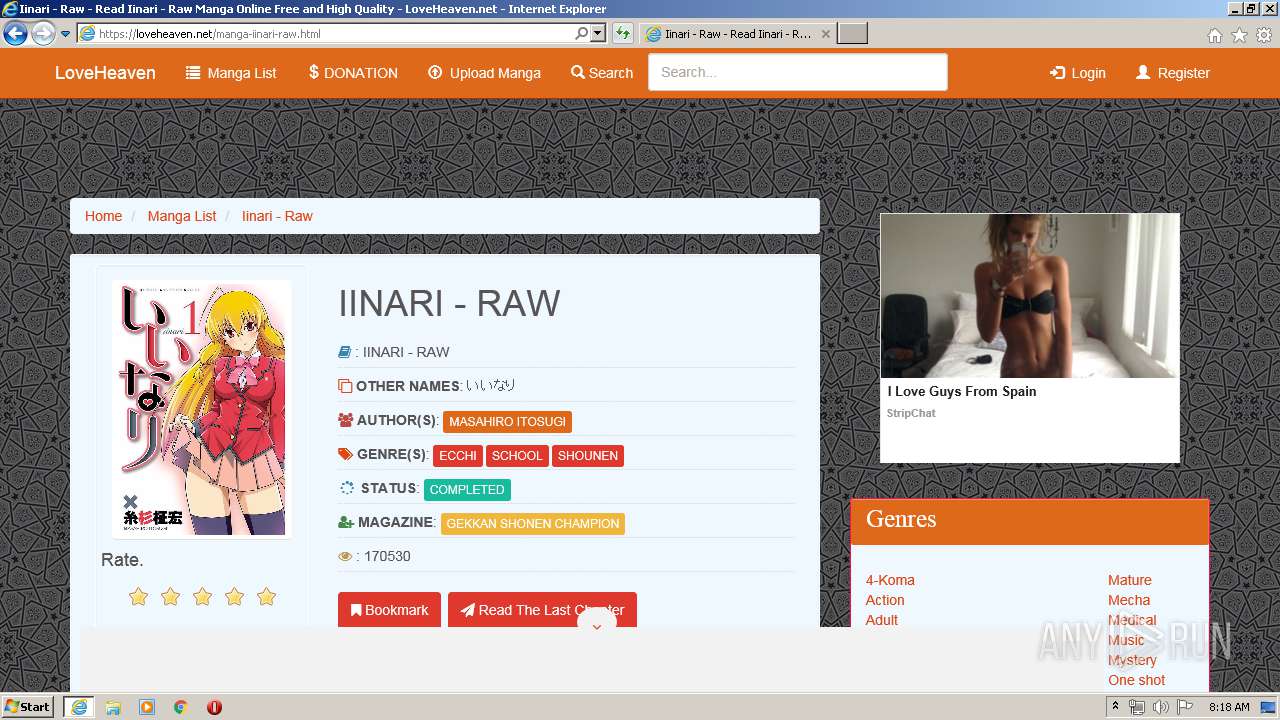Open the Windows Start menu
This screenshot has width=1280, height=720.
click(27, 707)
